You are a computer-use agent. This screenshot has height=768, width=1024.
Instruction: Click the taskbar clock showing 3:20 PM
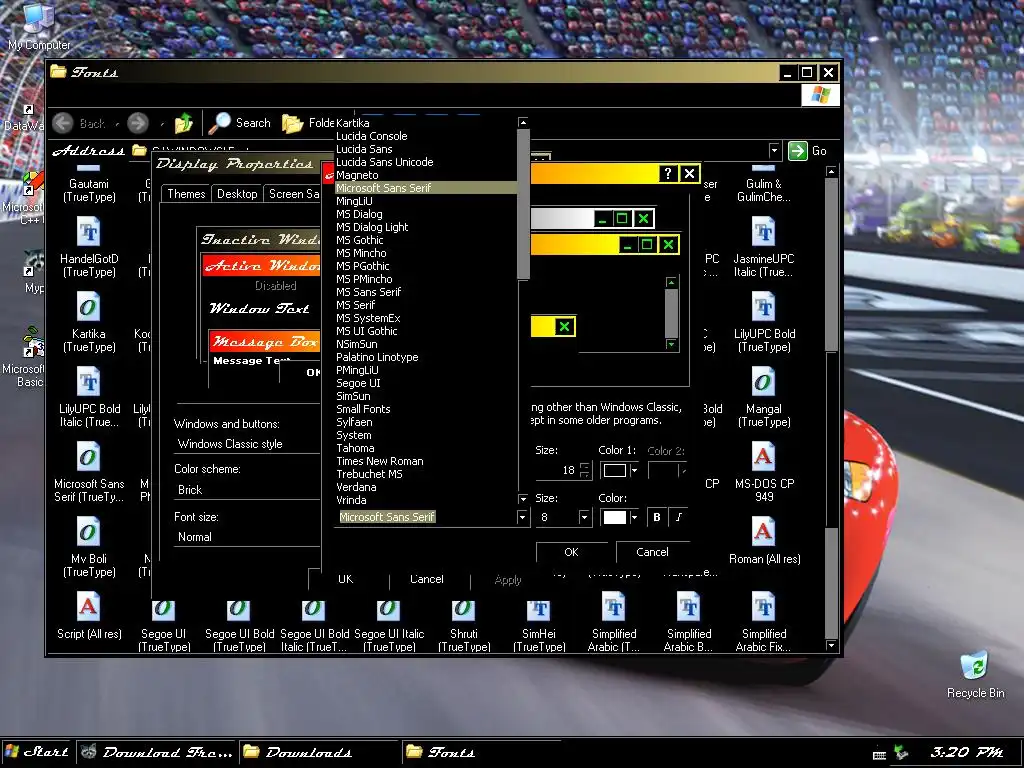967,752
